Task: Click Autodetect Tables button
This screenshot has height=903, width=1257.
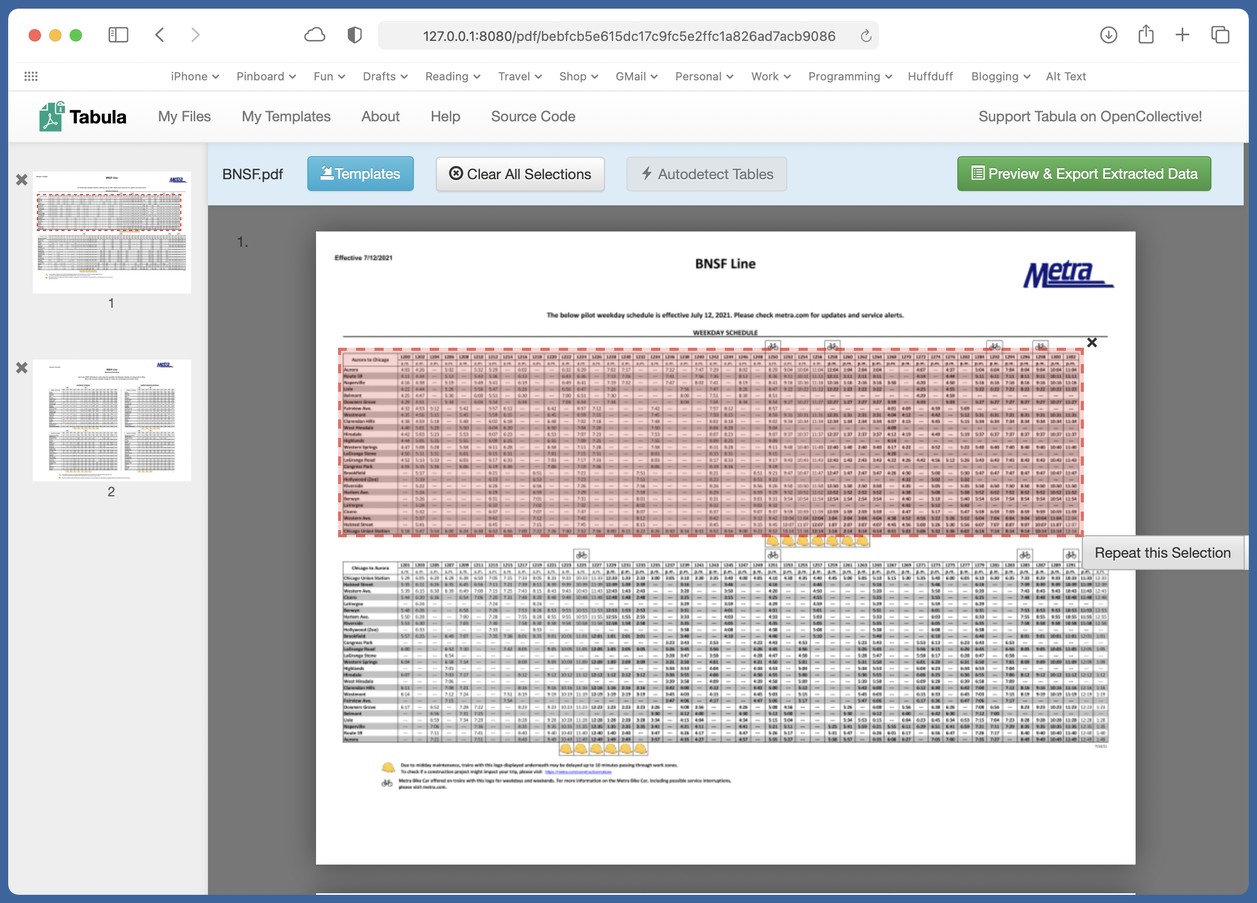Action: pos(707,174)
